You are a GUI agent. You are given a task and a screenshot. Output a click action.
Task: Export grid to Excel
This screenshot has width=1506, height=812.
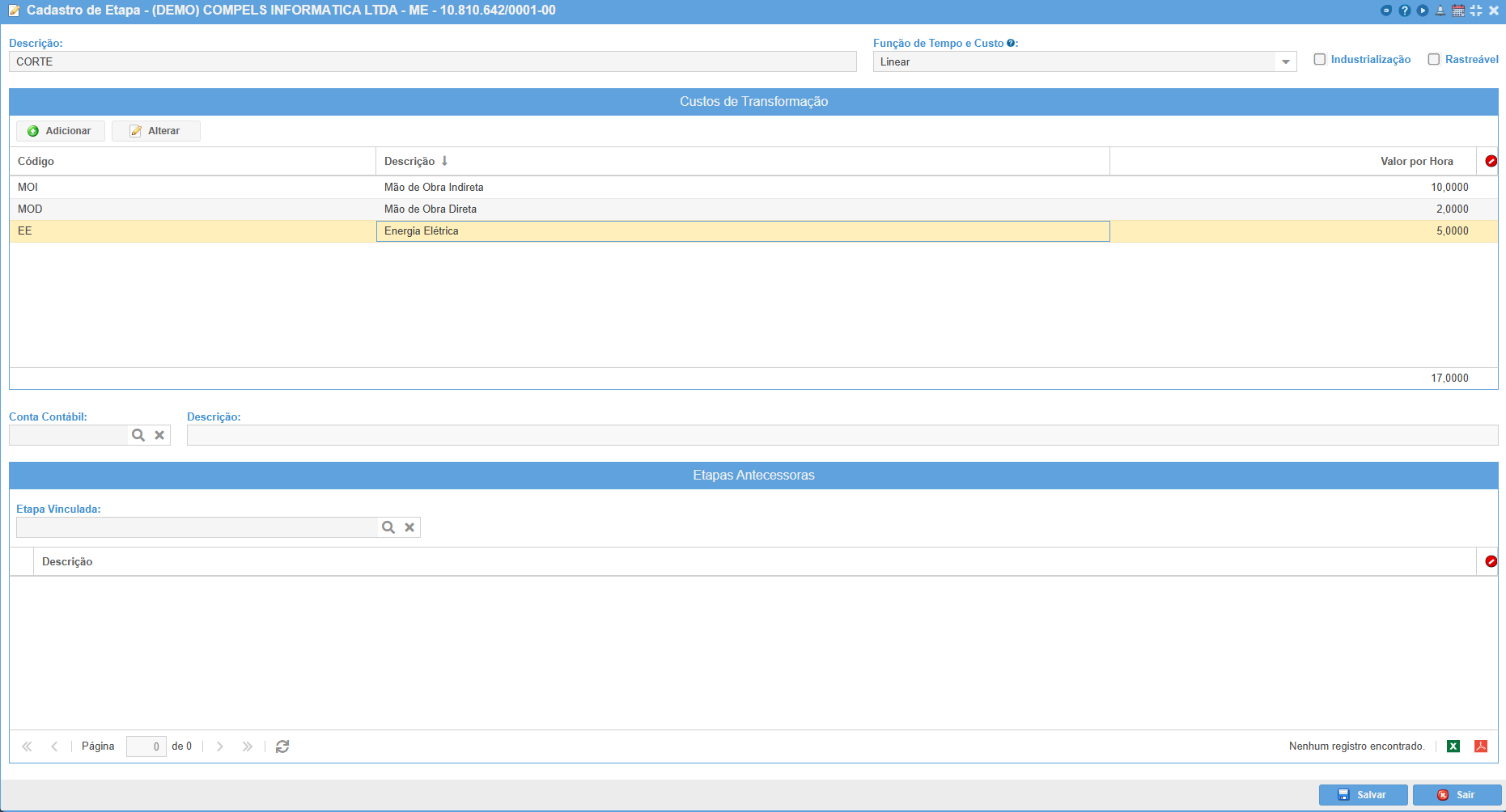coord(1453,746)
